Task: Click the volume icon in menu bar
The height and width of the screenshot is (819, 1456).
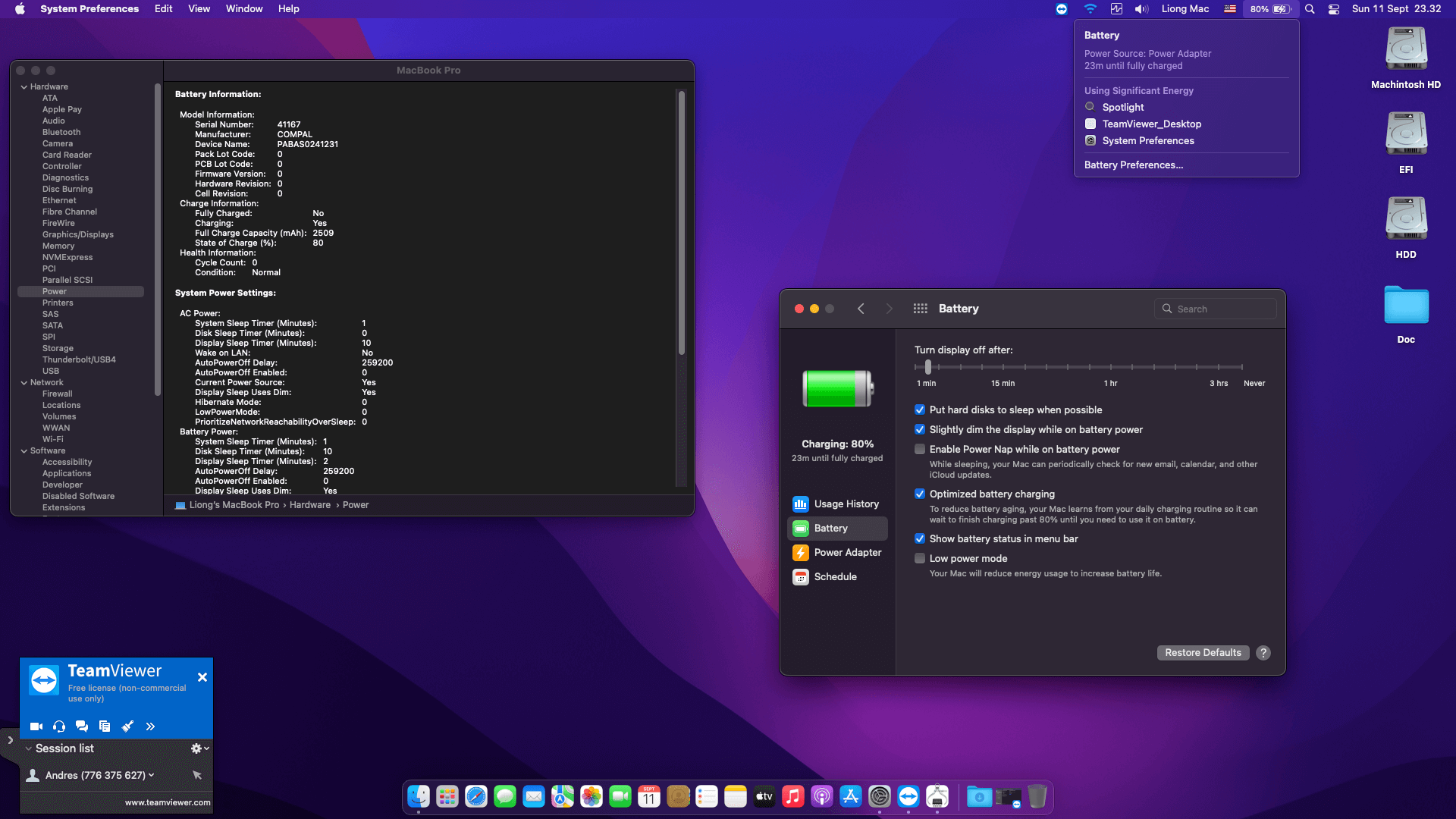Action: tap(1141, 8)
